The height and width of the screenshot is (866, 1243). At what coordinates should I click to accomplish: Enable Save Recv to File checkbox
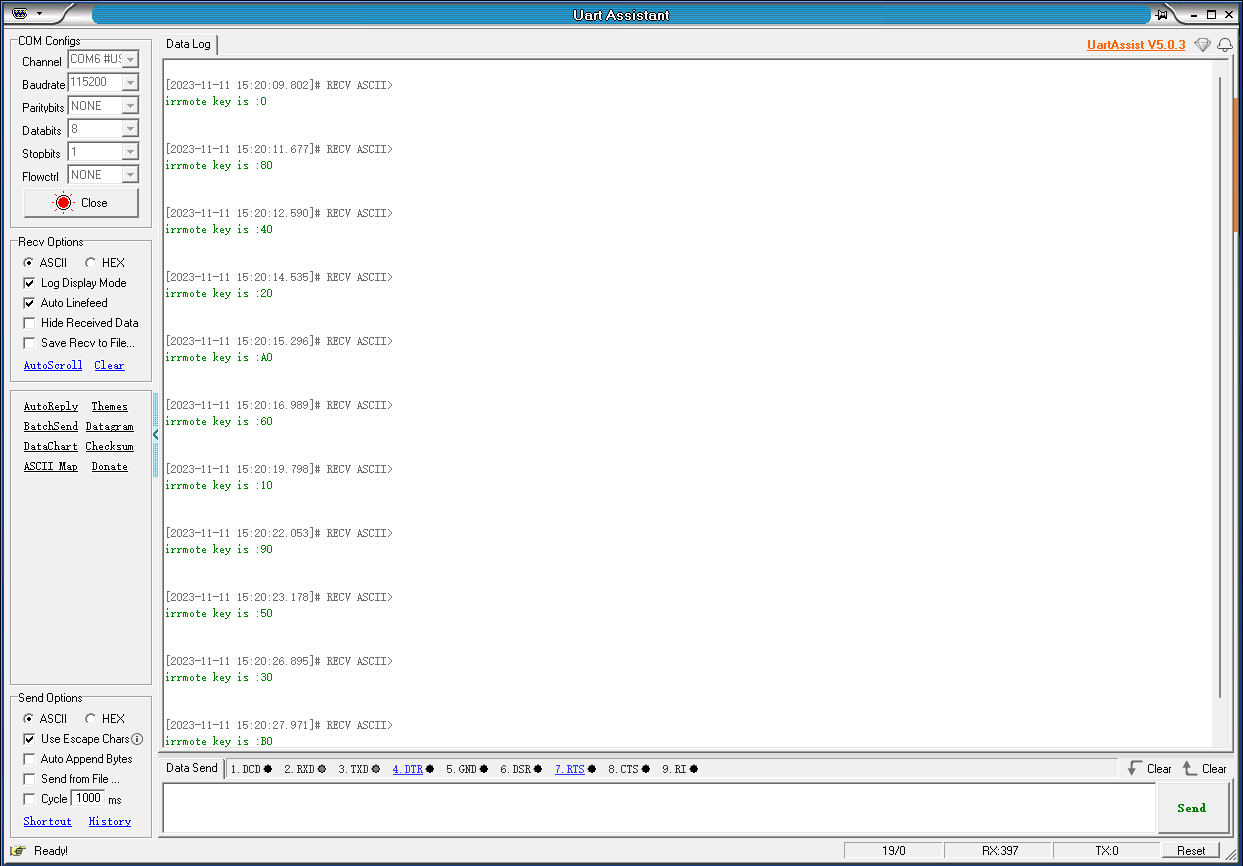[x=29, y=343]
